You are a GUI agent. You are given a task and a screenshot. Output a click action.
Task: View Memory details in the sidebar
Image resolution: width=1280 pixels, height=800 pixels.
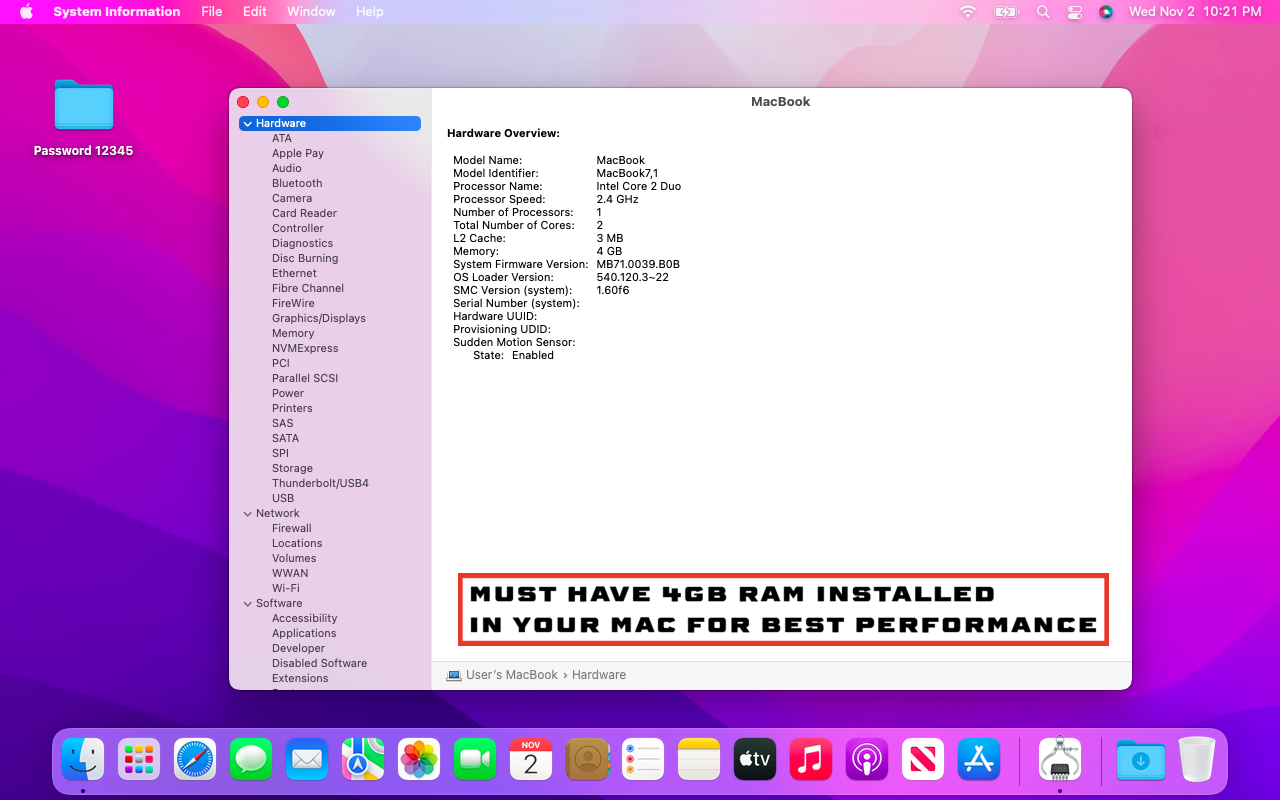[293, 334]
